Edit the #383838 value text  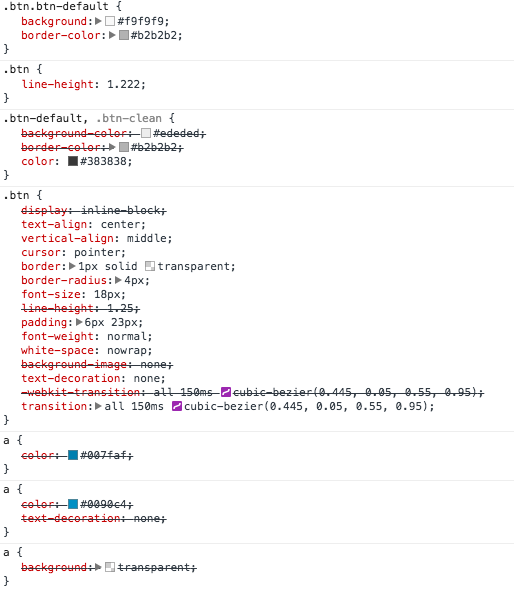[103, 162]
